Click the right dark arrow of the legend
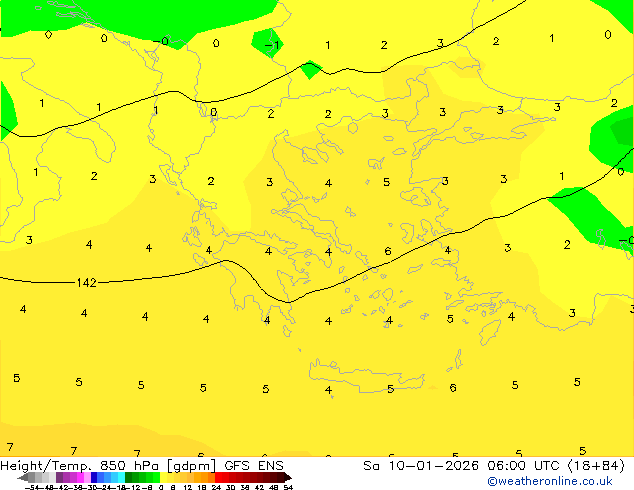The height and width of the screenshot is (490, 634). [x=288, y=477]
